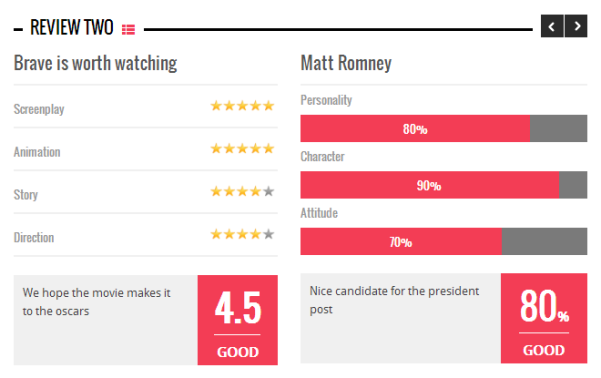The width and height of the screenshot is (601, 378).
Task: Click the president post summary text
Action: (x=394, y=300)
